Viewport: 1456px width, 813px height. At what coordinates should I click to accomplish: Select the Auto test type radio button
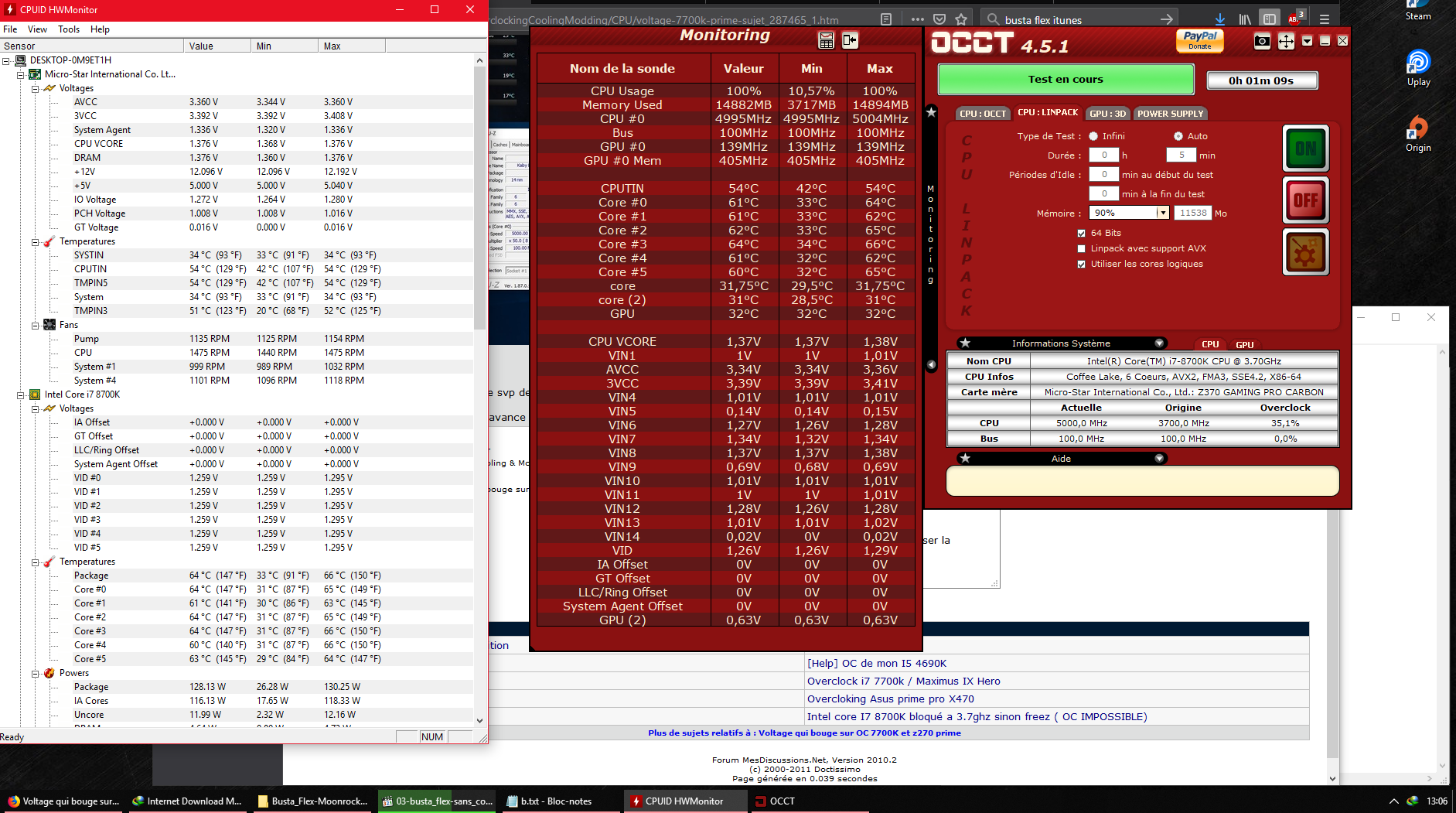point(1178,136)
